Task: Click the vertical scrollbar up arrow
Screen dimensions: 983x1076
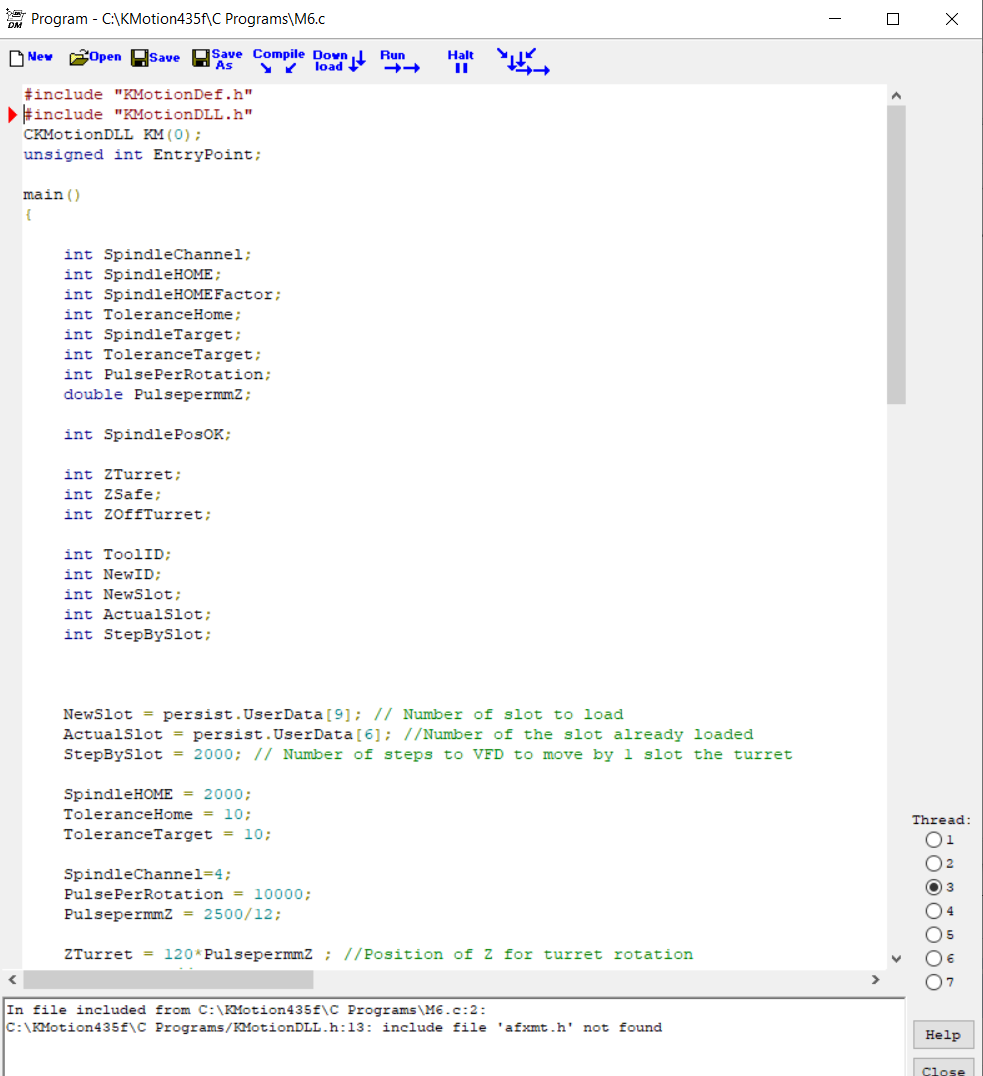Action: 896,95
